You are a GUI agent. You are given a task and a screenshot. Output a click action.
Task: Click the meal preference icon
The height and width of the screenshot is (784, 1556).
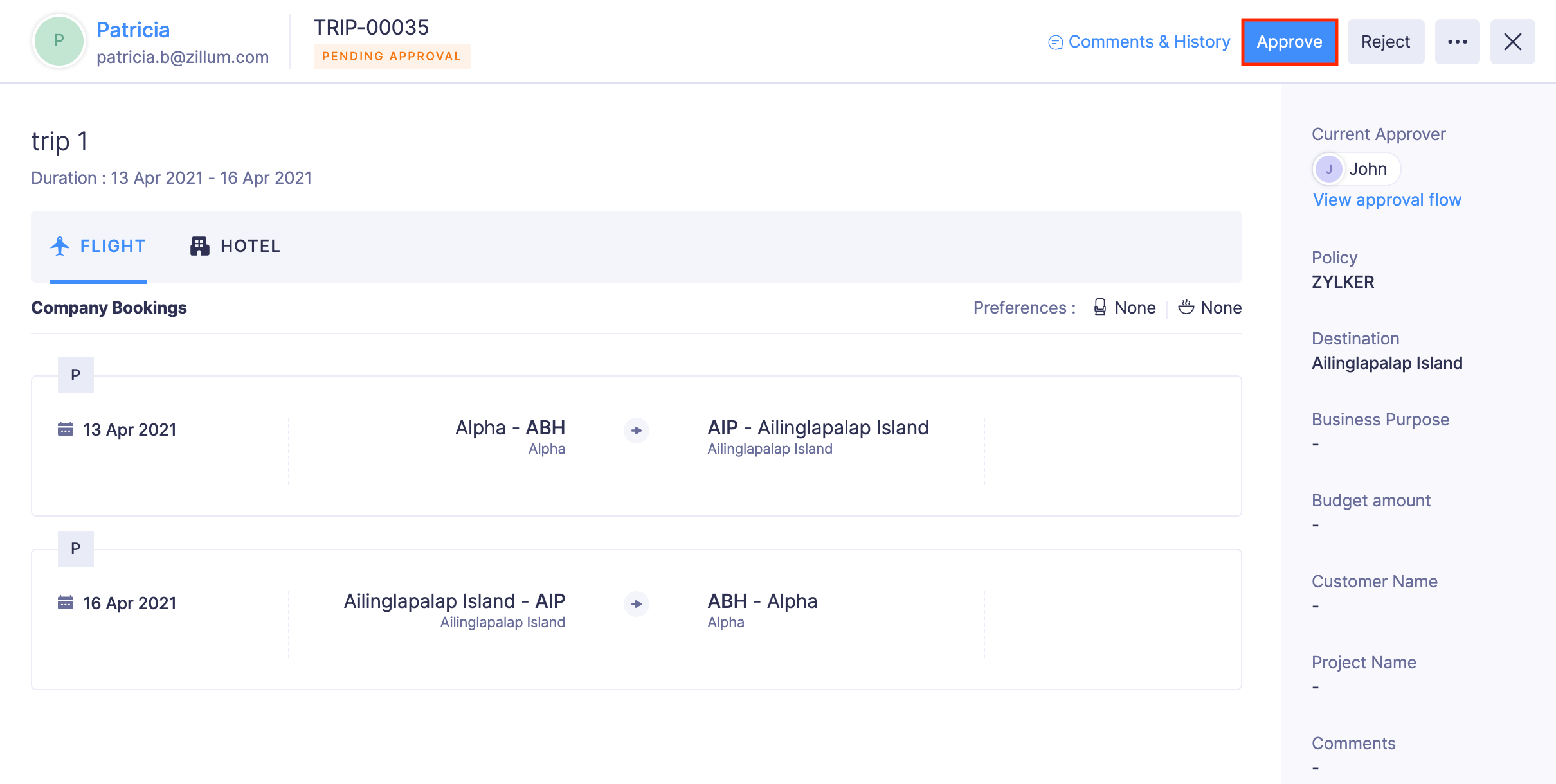pyautogui.click(x=1186, y=307)
